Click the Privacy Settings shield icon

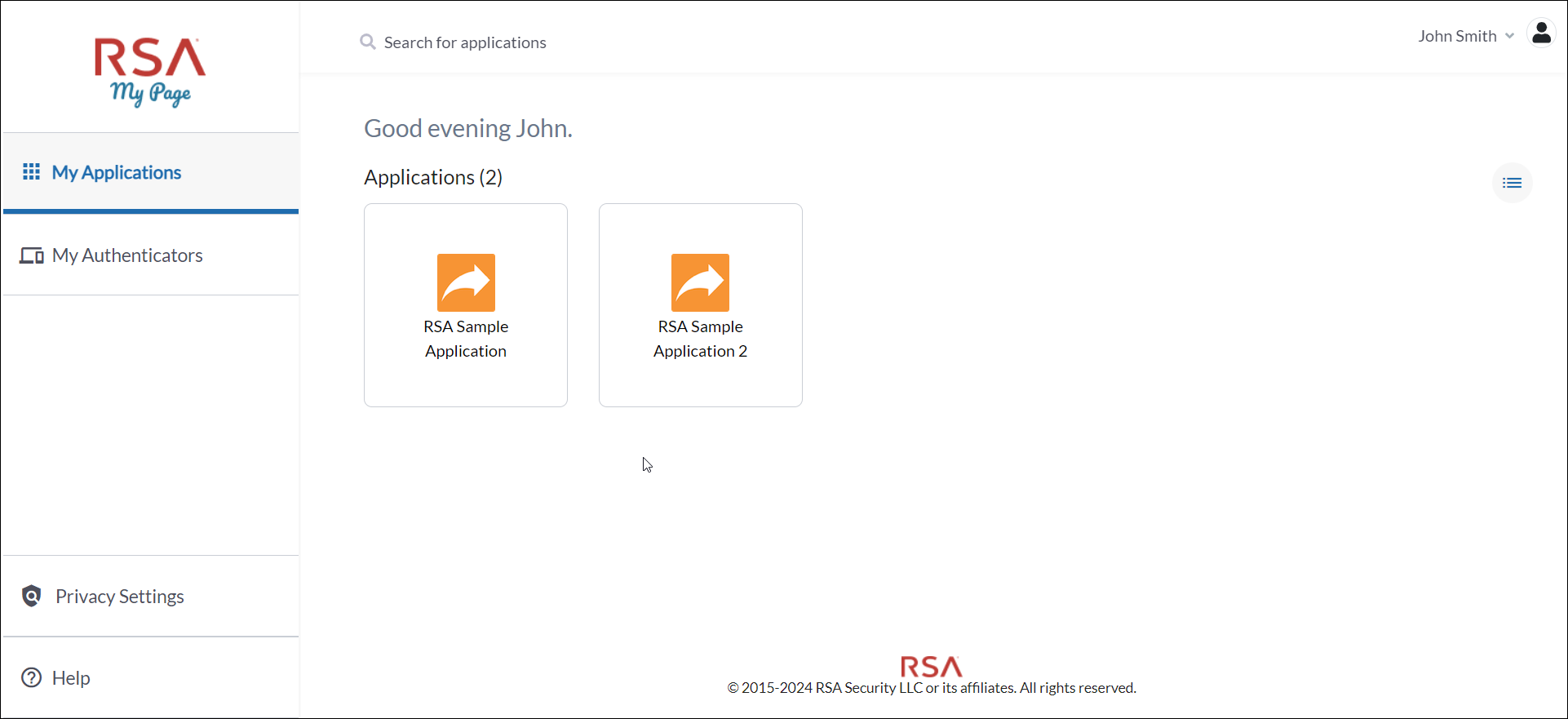(x=32, y=596)
